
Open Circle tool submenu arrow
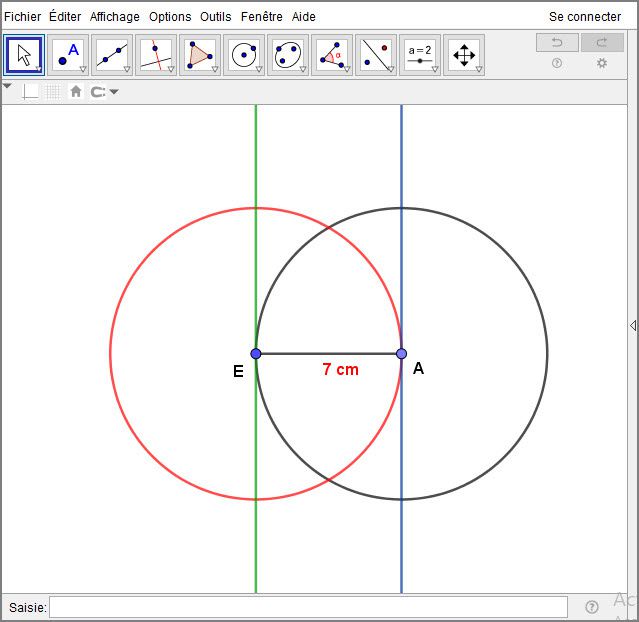point(259,69)
